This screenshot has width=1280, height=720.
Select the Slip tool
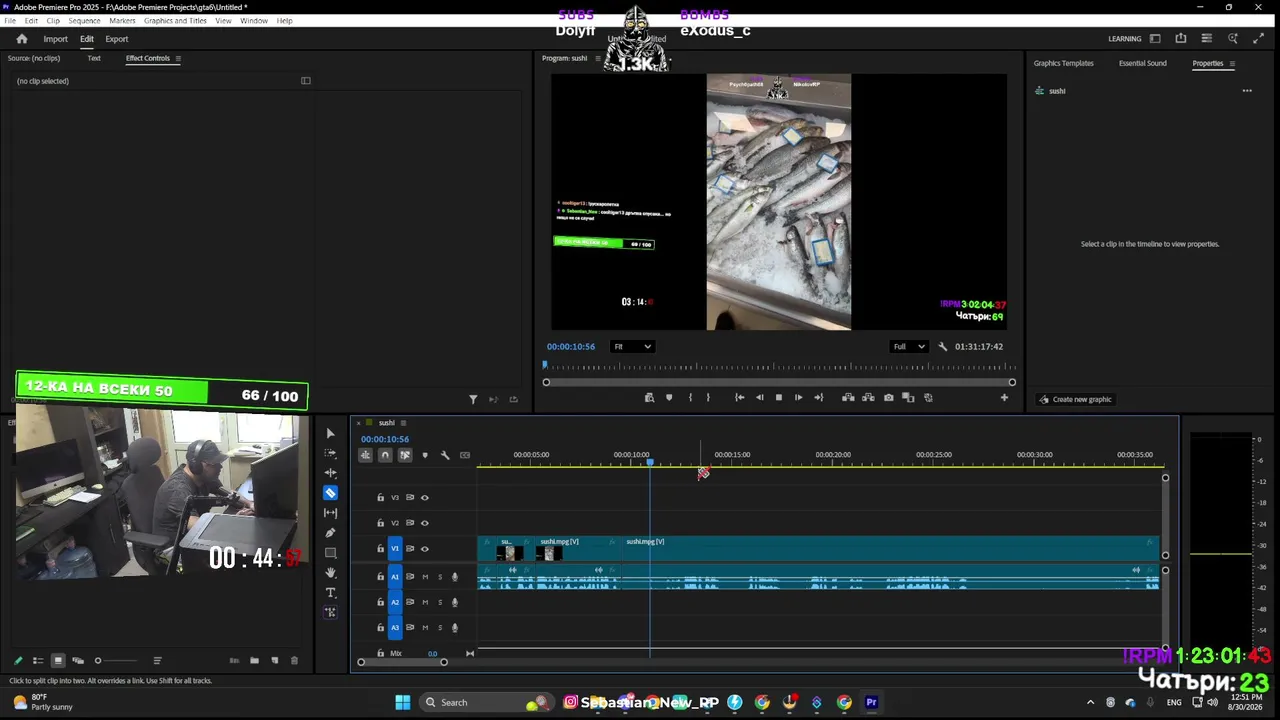330,513
